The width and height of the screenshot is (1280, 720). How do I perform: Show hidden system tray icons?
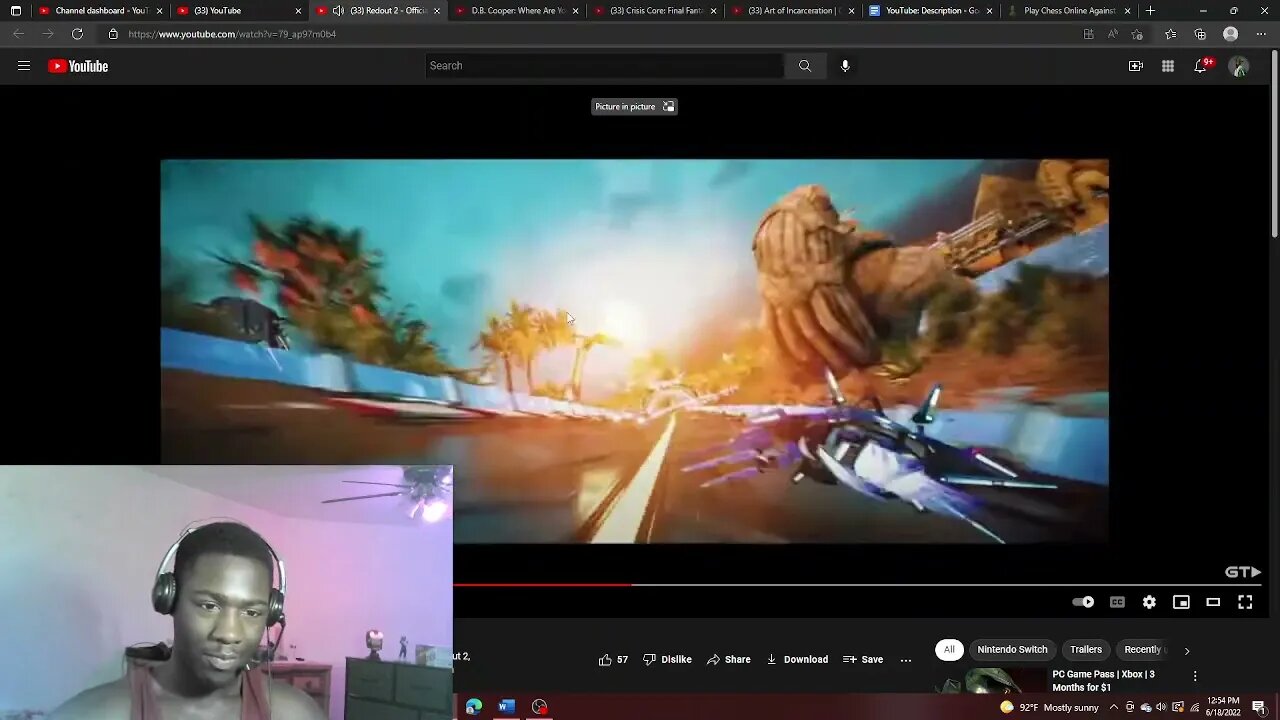(1114, 707)
